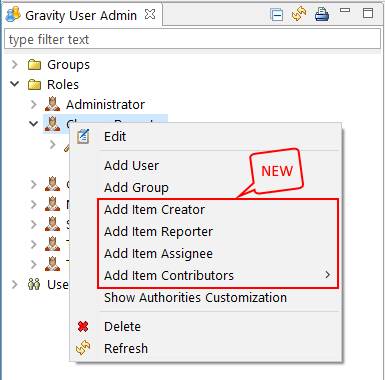Click the type filter text field
The width and height of the screenshot is (385, 380).
point(192,39)
